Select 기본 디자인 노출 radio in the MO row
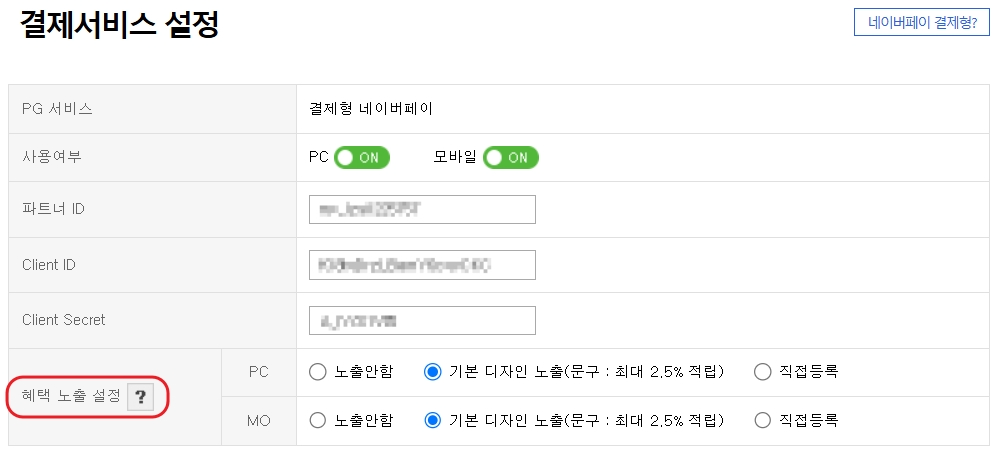This screenshot has height=450, width=1001. coord(433,421)
